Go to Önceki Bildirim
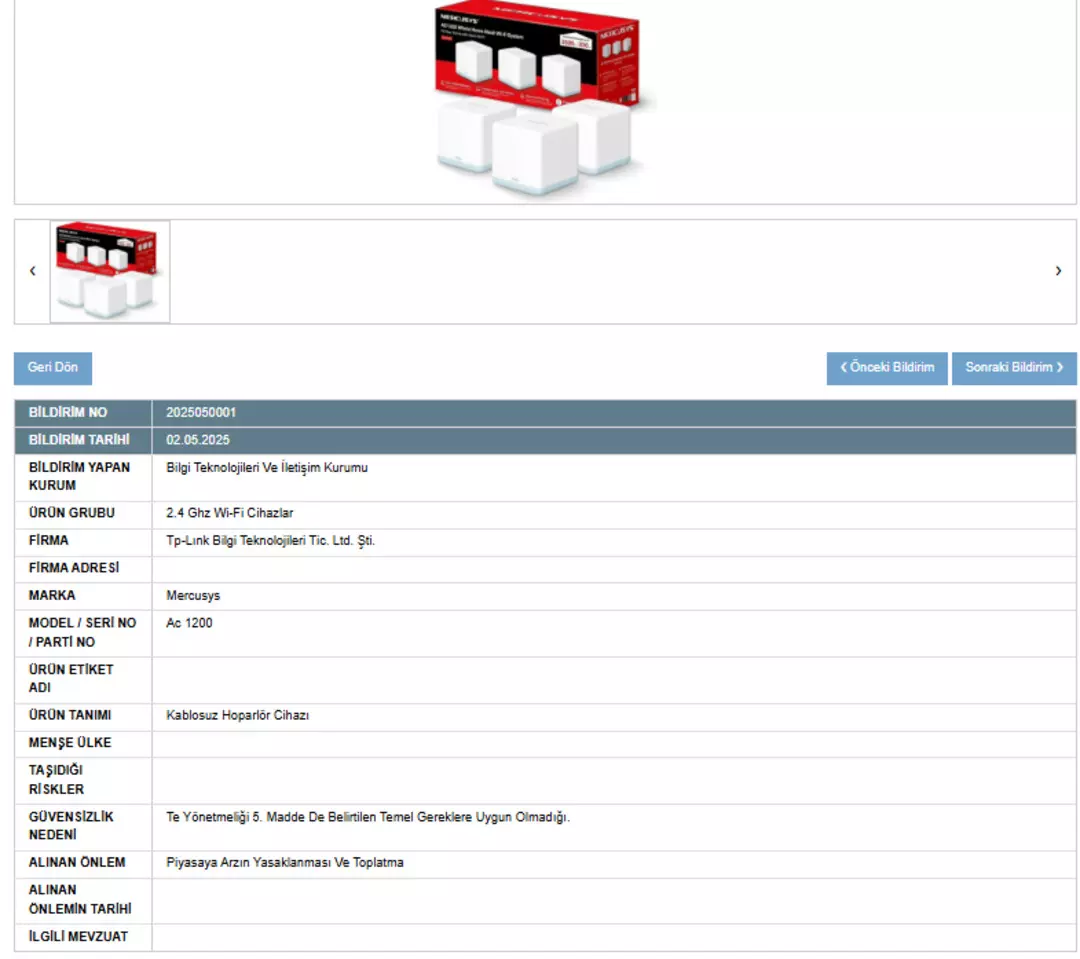1080x959 pixels. click(887, 368)
